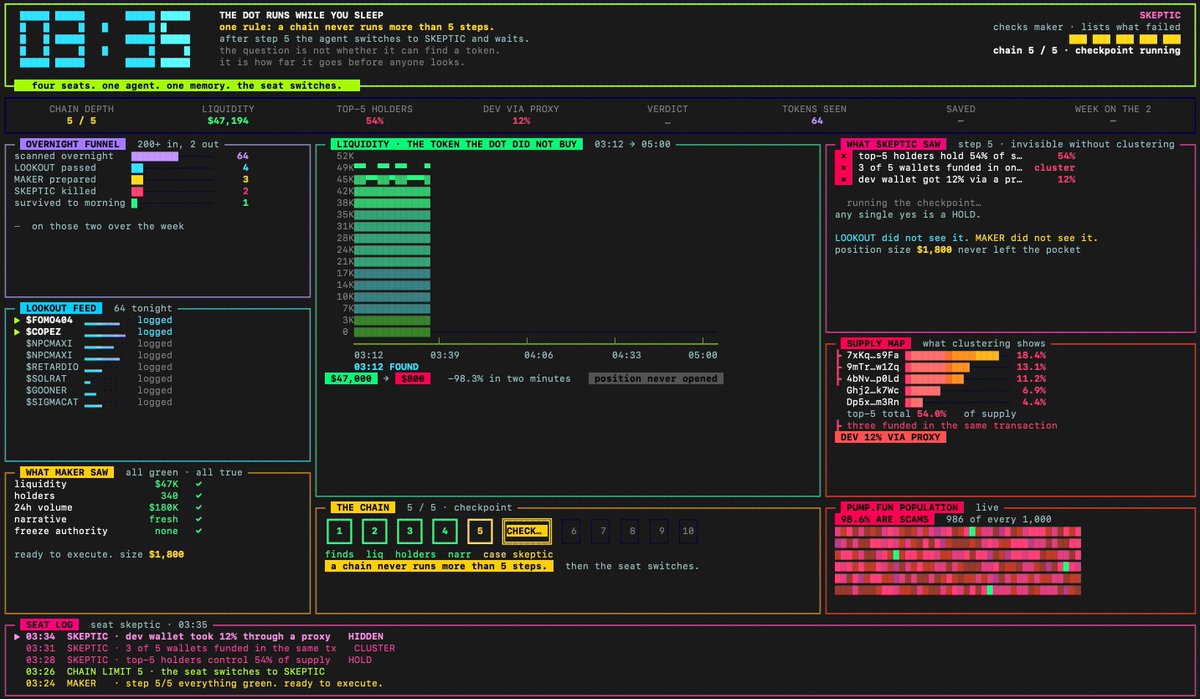This screenshot has height=699, width=1200.
Task: Click the LIQUIDITY $47,194 stat in the top bar
Action: point(228,115)
